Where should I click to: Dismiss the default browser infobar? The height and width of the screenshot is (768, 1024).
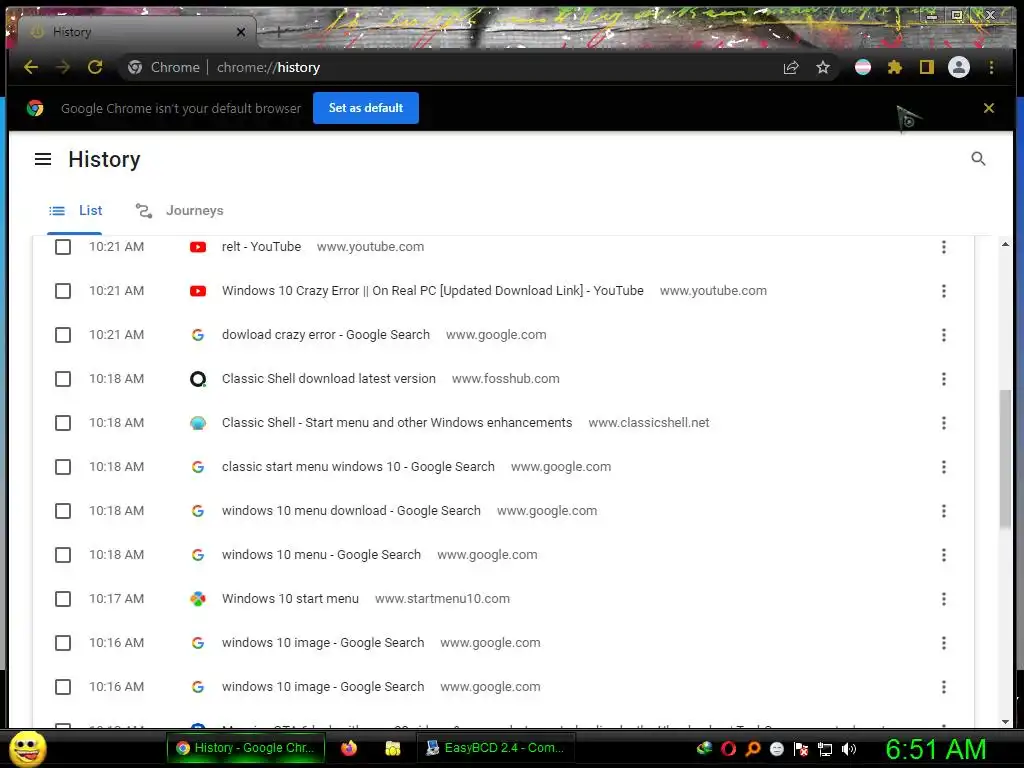(989, 108)
